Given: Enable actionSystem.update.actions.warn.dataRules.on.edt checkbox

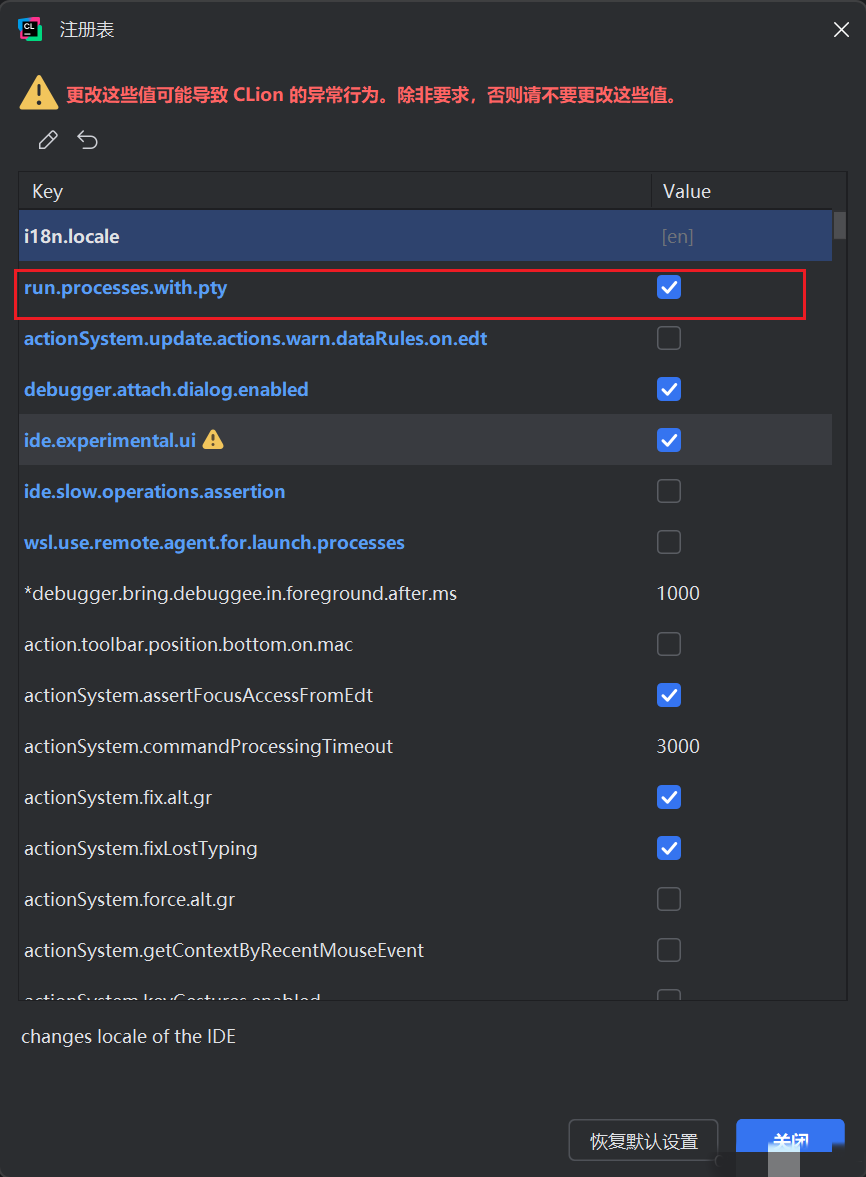Looking at the screenshot, I should (669, 339).
